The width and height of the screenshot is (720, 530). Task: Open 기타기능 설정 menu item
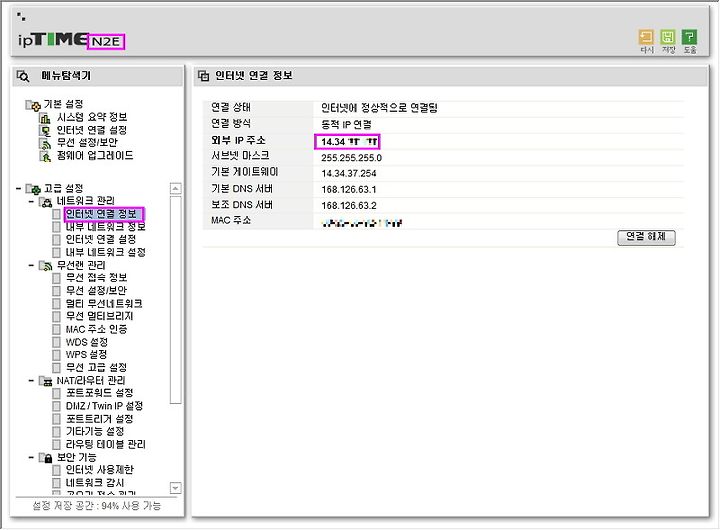point(95,432)
